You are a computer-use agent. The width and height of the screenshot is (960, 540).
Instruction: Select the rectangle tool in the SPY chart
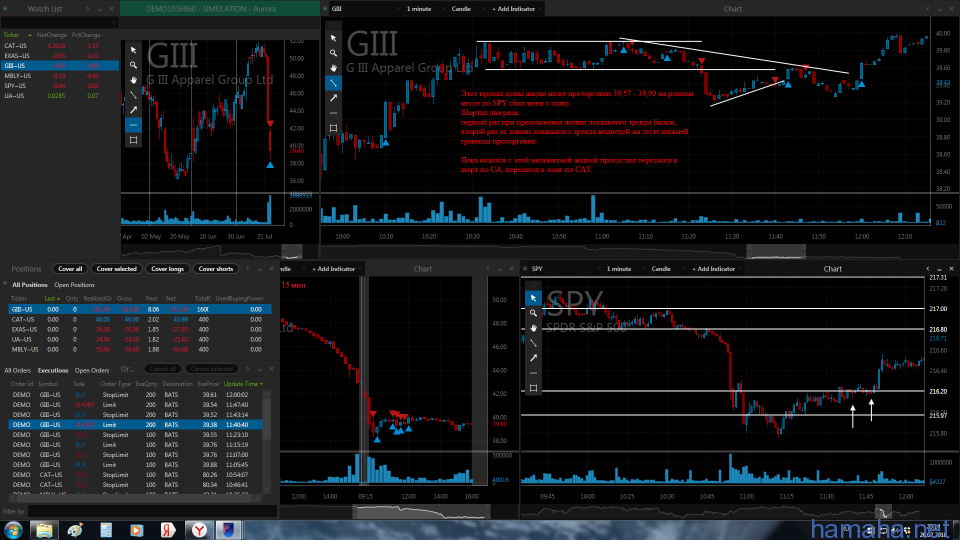point(533,388)
